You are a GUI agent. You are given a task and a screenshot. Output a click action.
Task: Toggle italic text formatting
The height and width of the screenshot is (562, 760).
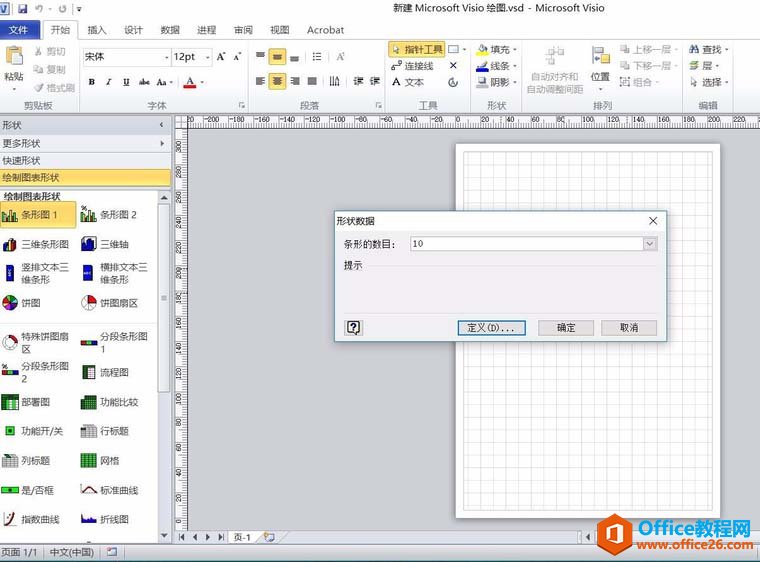pyautogui.click(x=109, y=82)
